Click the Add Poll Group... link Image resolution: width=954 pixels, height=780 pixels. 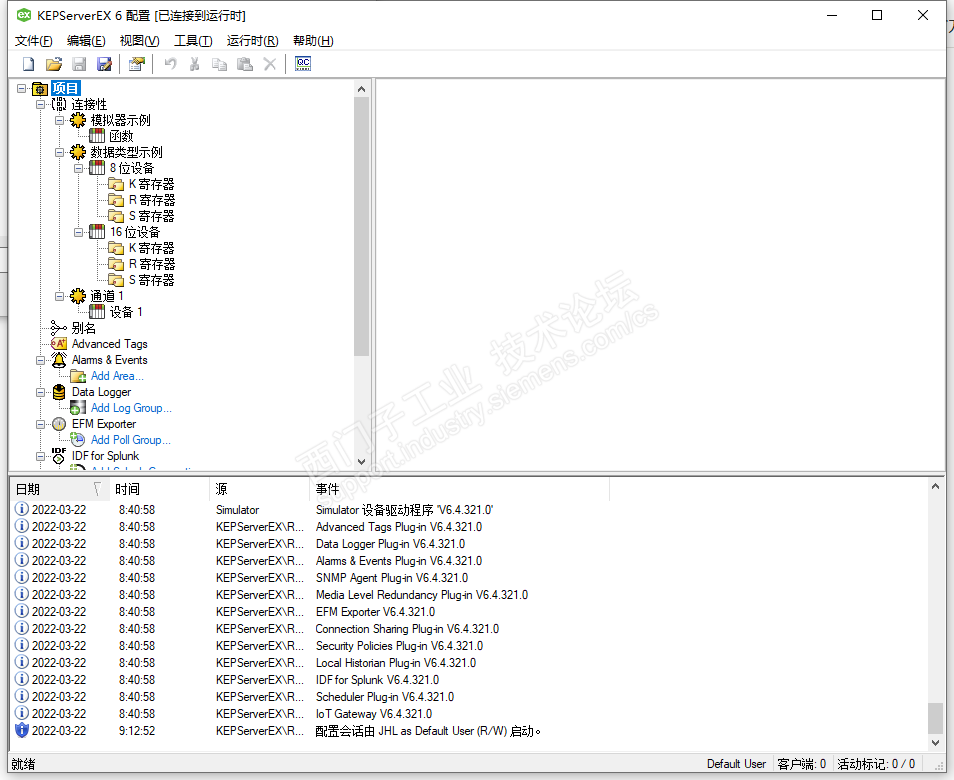click(x=131, y=440)
